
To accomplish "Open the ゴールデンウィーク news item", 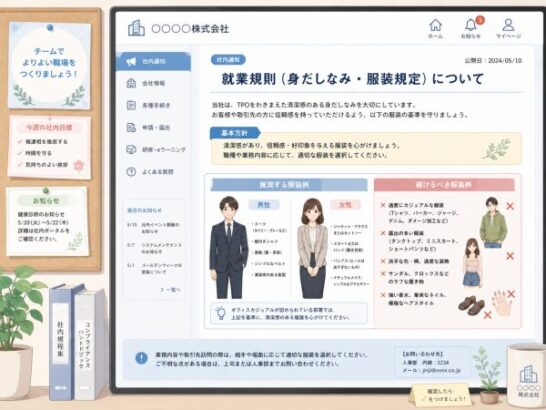I will coord(153,268).
